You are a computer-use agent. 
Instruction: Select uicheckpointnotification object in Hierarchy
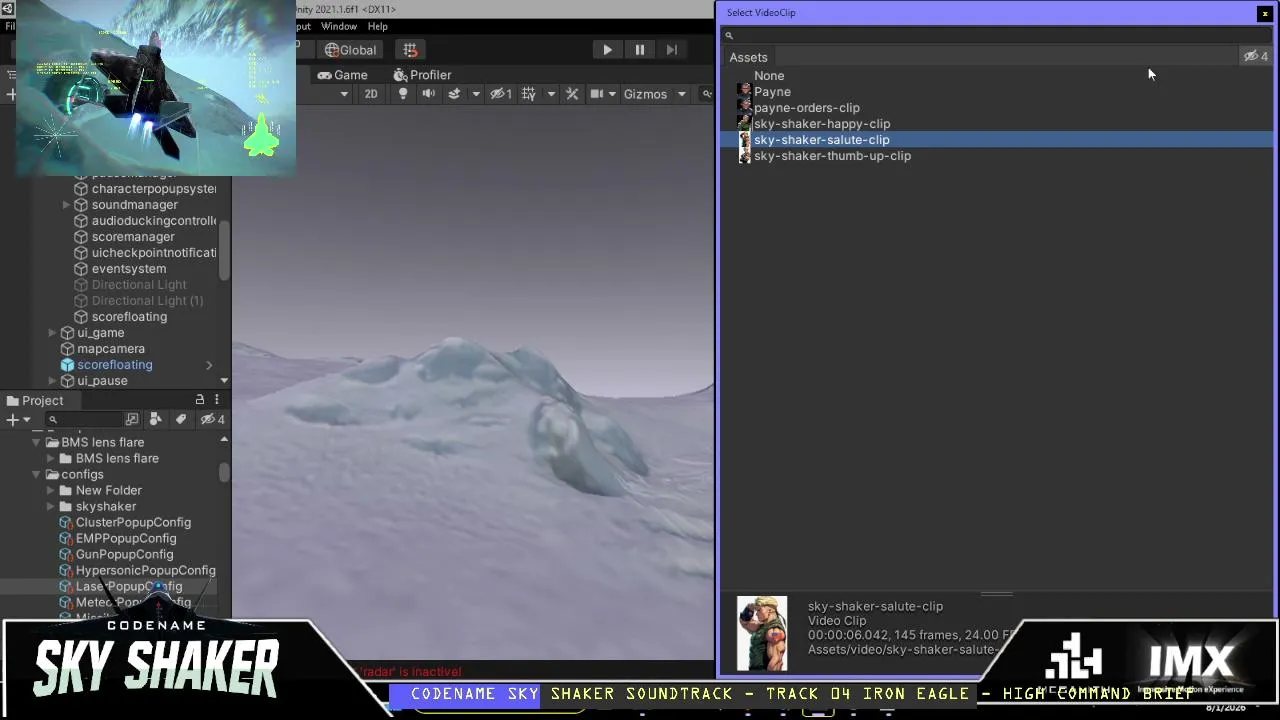tap(154, 253)
